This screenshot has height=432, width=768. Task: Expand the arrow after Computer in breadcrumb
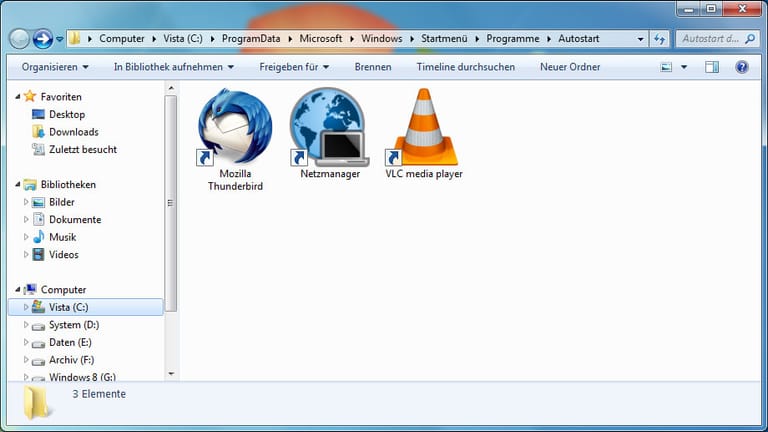tap(154, 39)
